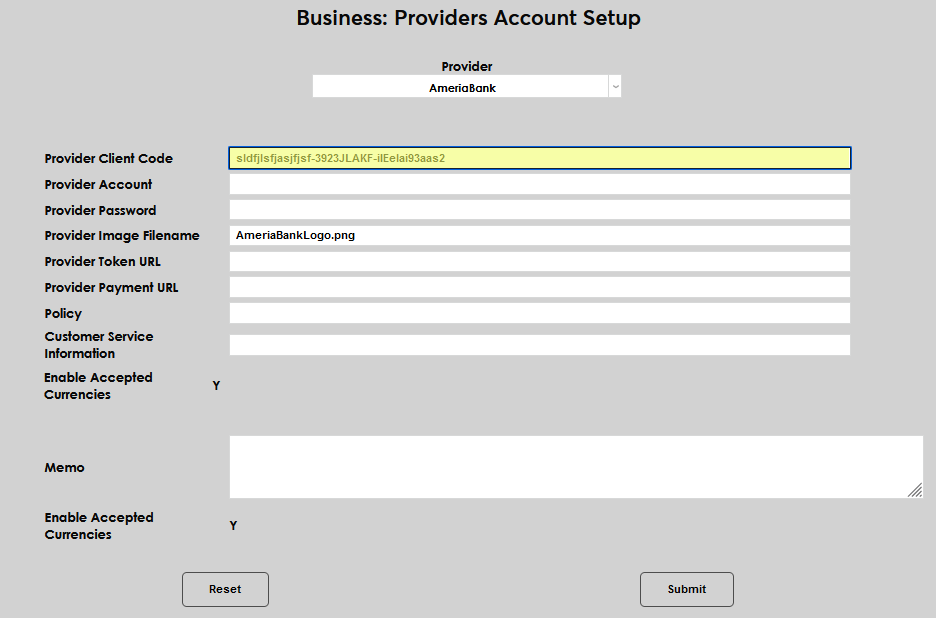Click the field containing AmeriaBankLogo.png

tap(539, 236)
